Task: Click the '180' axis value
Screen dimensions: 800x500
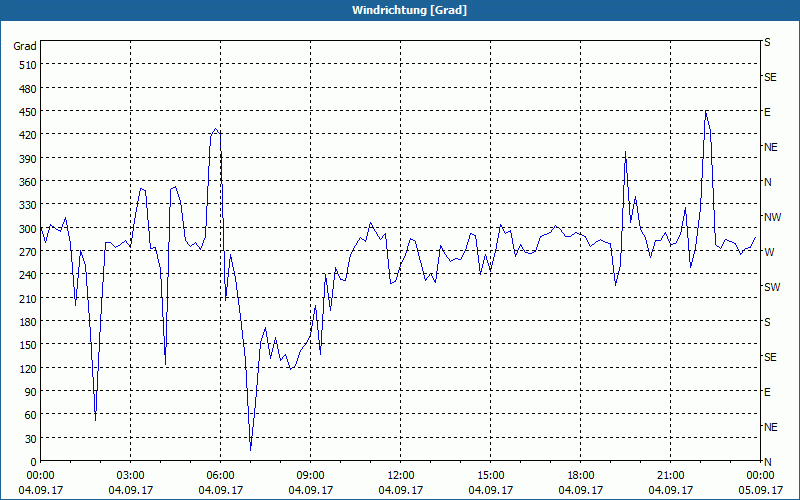Action: 29,322
